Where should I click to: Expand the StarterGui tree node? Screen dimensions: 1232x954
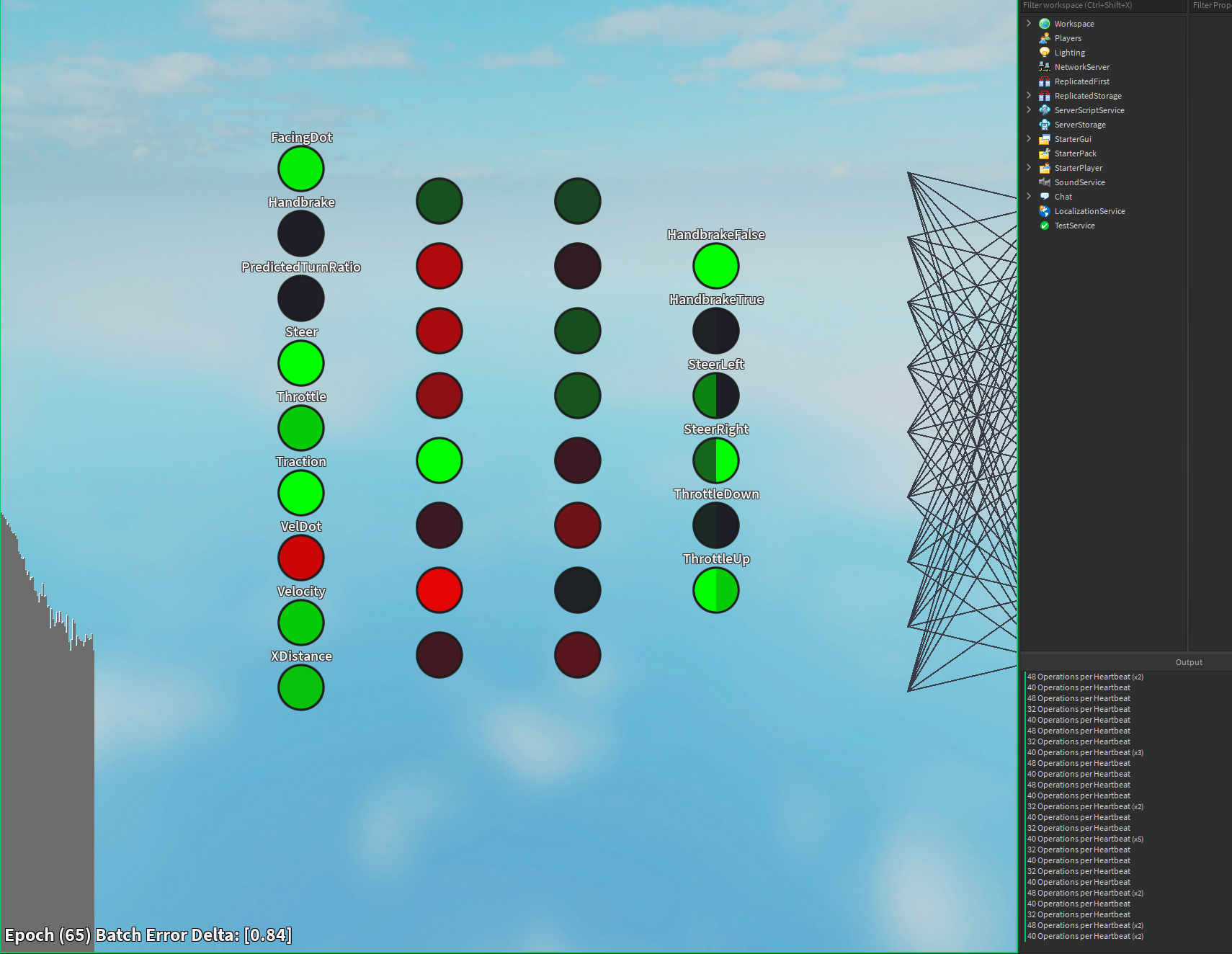tap(1029, 139)
